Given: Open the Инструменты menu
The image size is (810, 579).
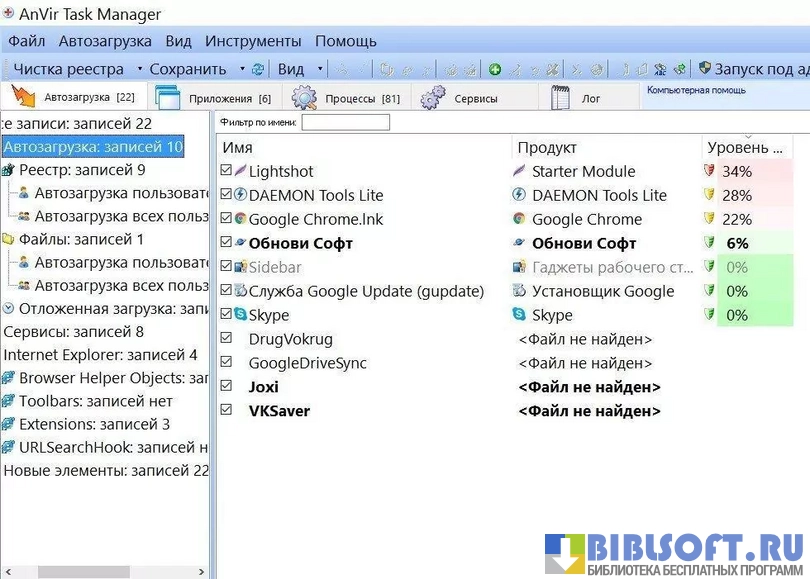Looking at the screenshot, I should tap(253, 41).
